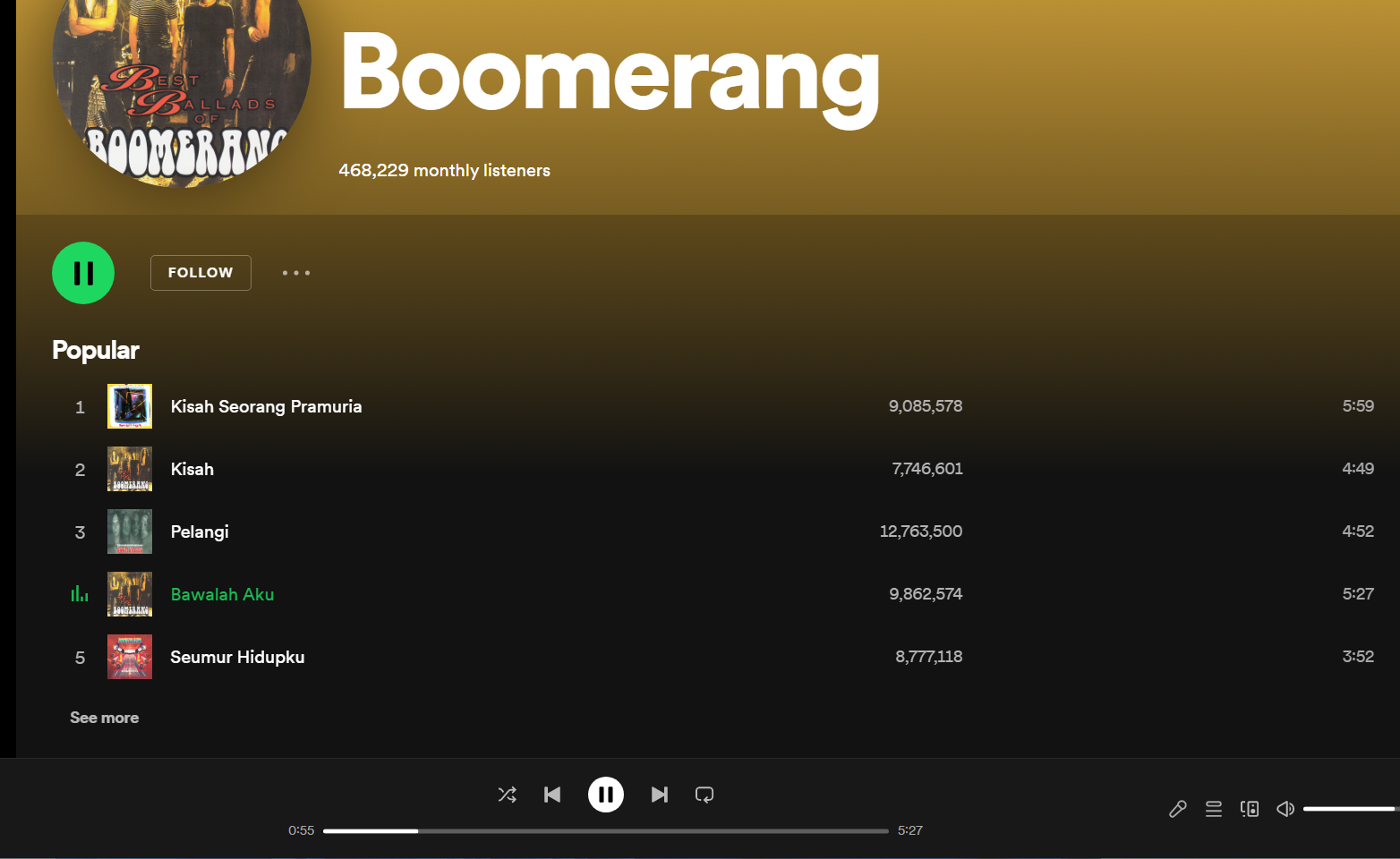Click the 3:52 track duration

click(1358, 657)
